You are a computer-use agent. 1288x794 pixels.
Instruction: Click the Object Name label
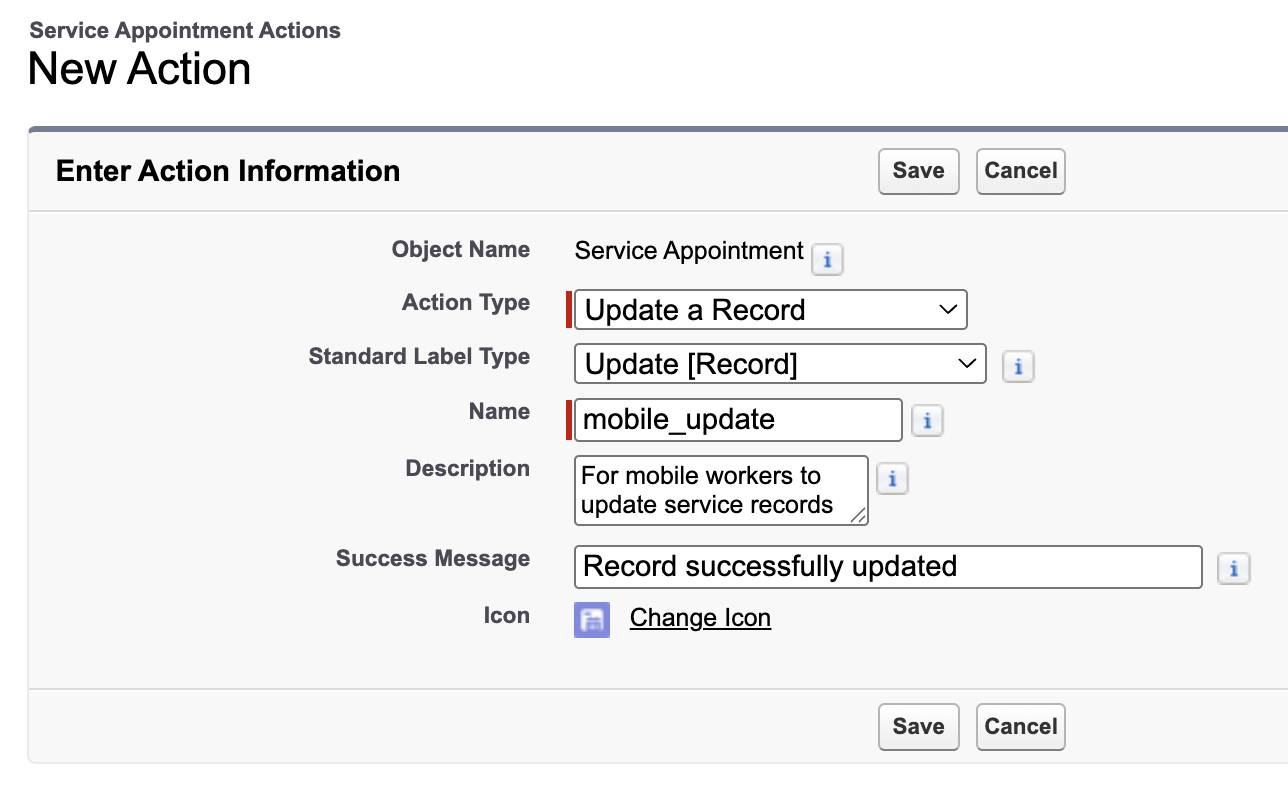point(461,249)
